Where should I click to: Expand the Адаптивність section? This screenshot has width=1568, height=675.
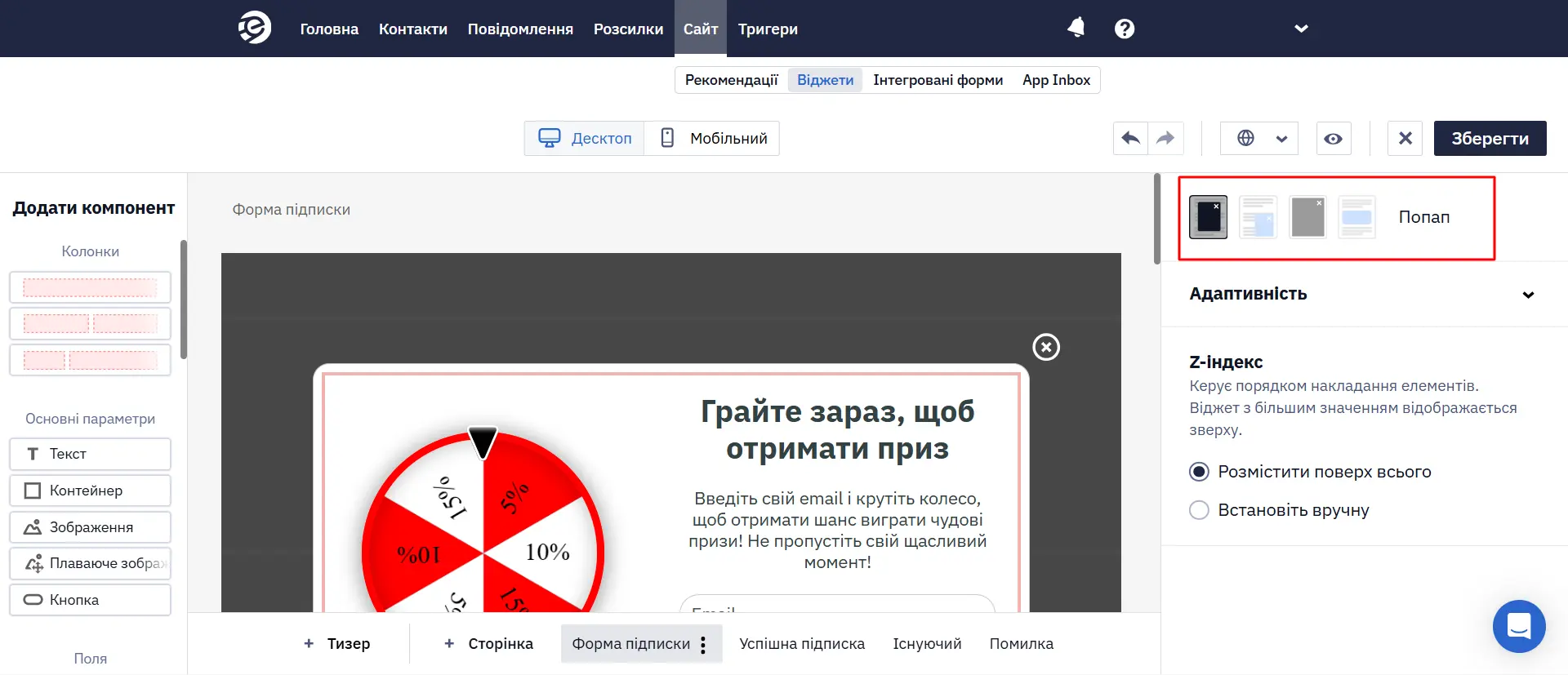1364,294
